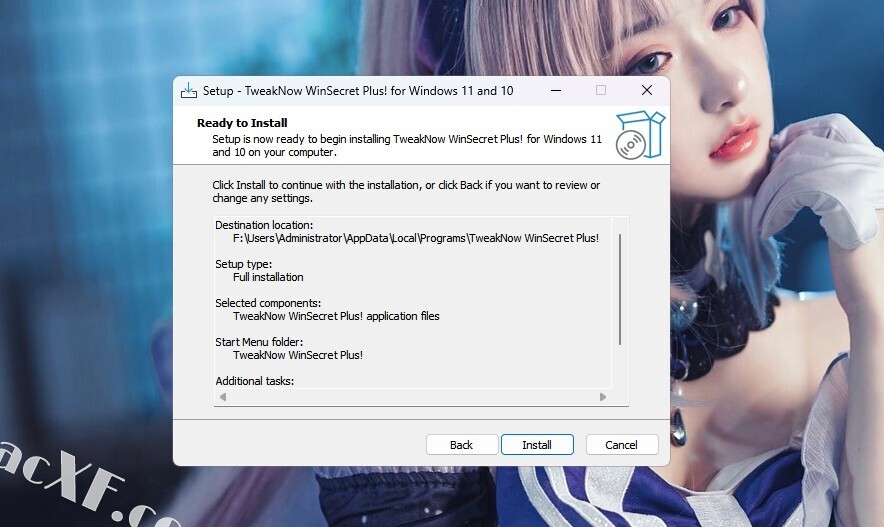Go Back to previous setup step

pyautogui.click(x=462, y=445)
